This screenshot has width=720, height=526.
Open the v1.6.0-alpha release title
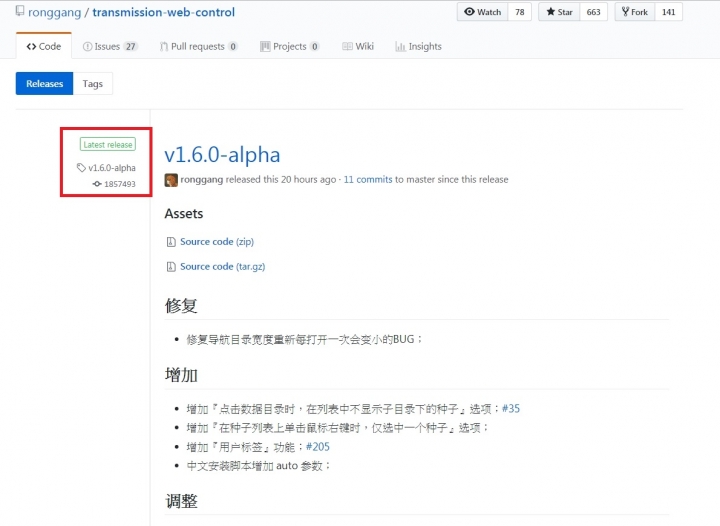coord(222,155)
